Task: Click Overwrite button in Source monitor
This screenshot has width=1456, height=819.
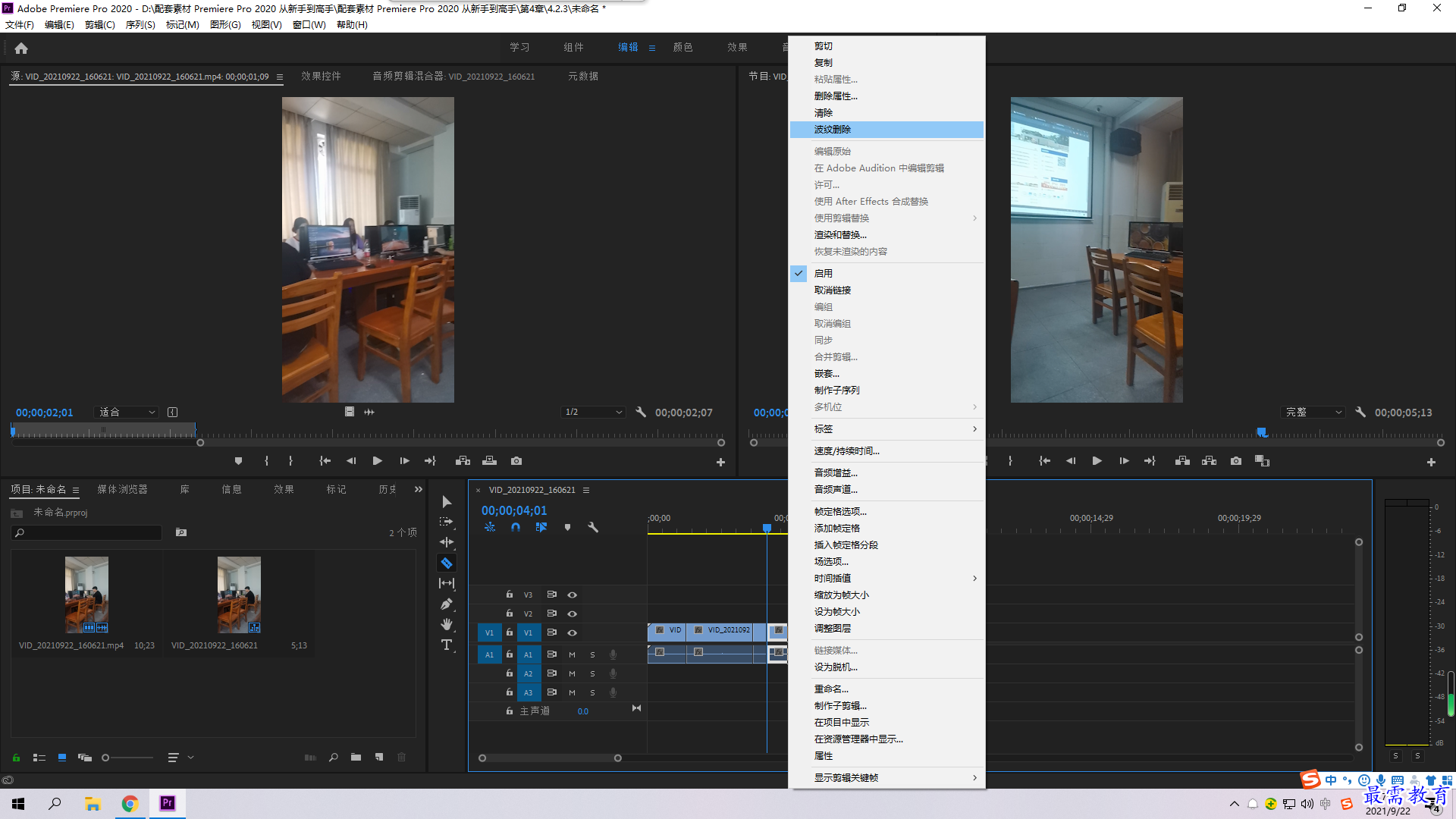Action: click(x=490, y=461)
